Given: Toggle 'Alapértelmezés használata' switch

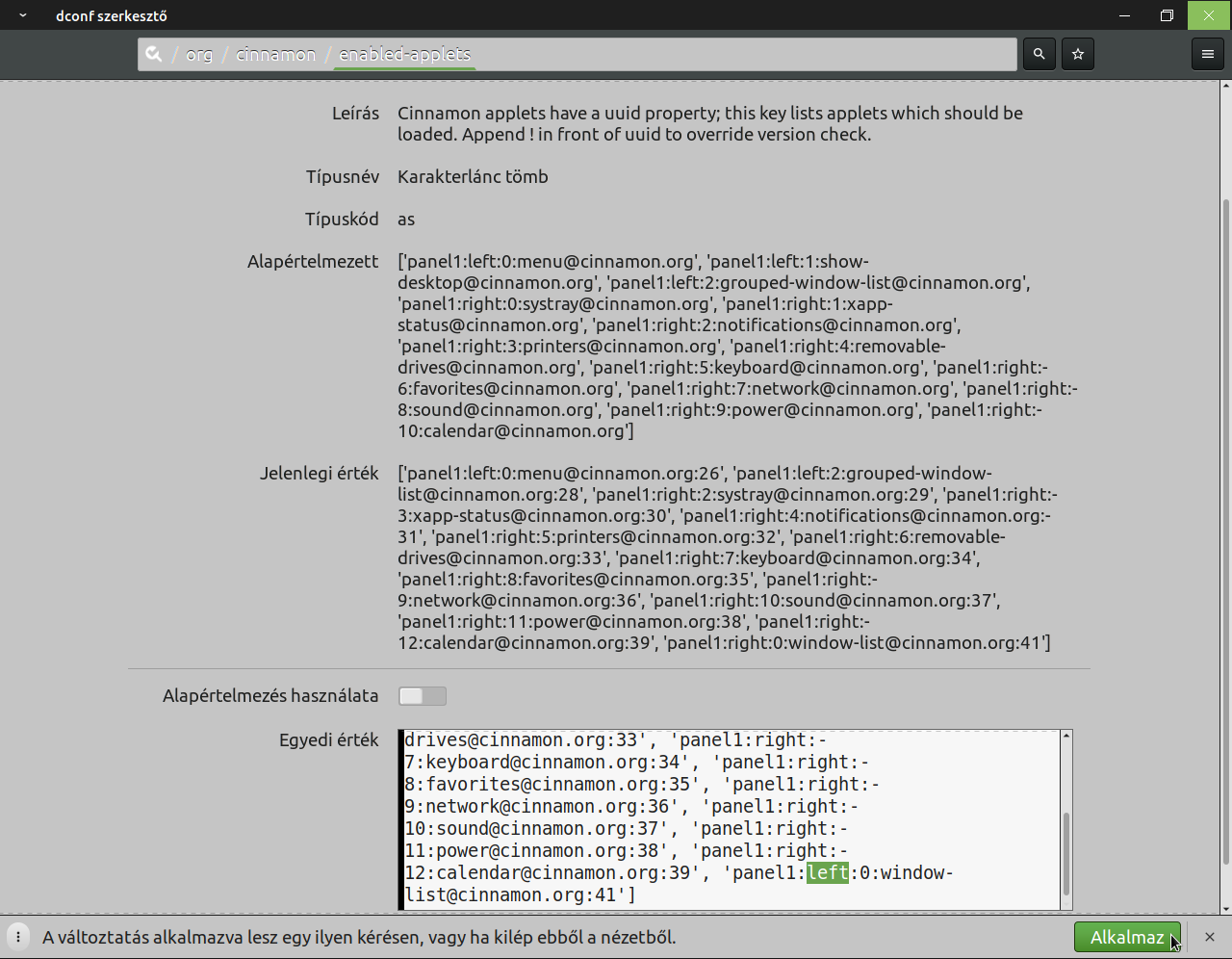Looking at the screenshot, I should [423, 696].
